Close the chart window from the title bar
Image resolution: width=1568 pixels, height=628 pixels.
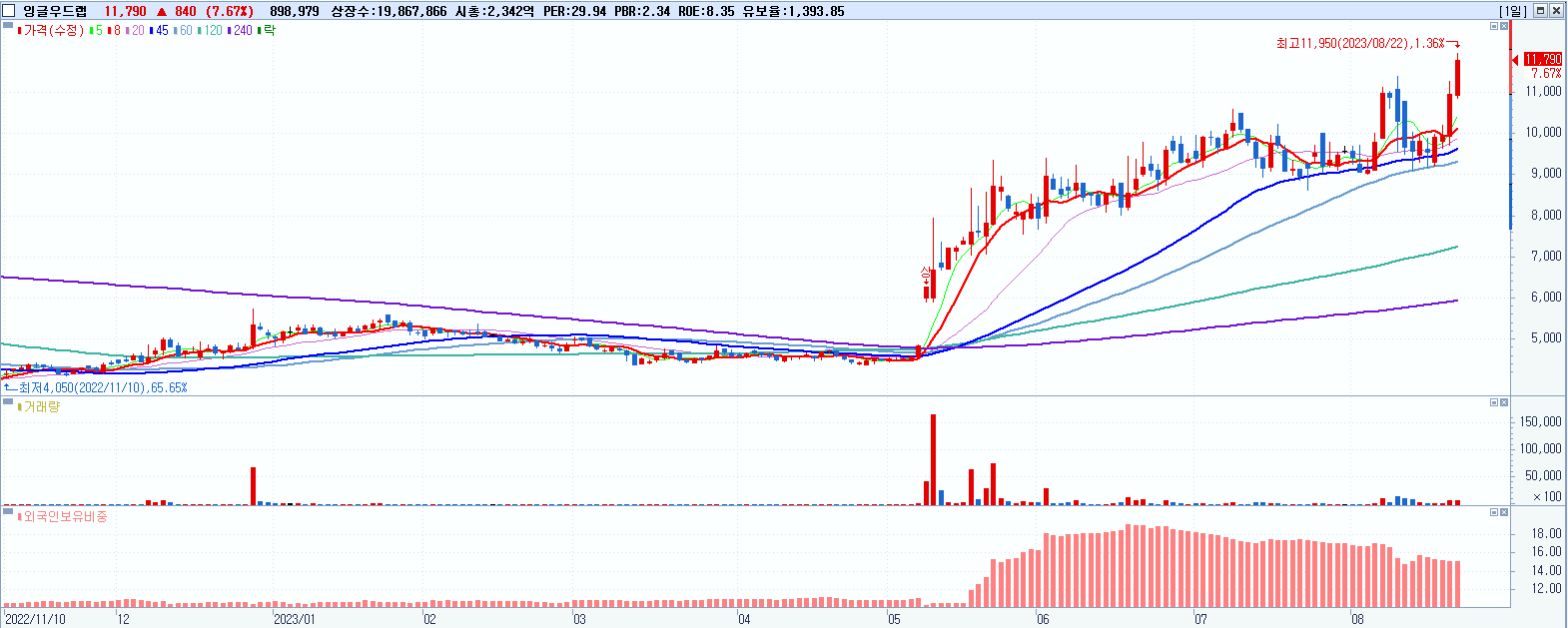coord(1556,11)
